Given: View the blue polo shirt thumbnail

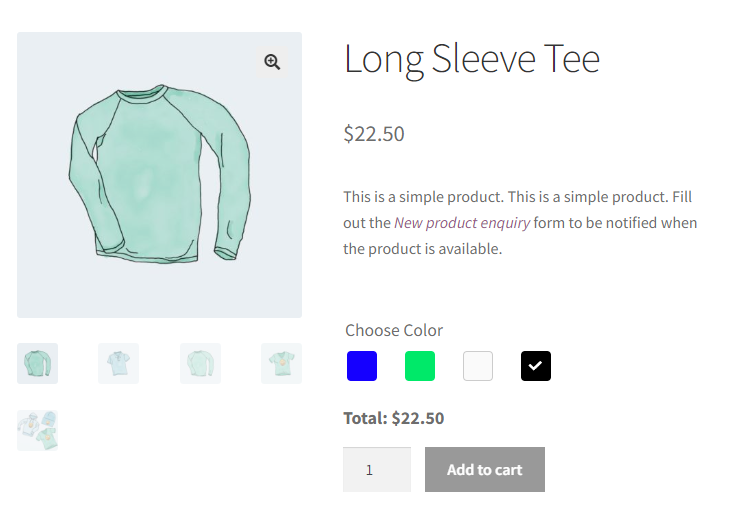Looking at the screenshot, I should pyautogui.click(x=118, y=363).
